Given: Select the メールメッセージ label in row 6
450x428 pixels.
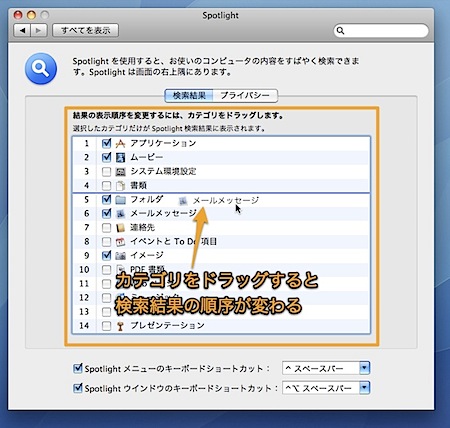Looking at the screenshot, I should coord(163,213).
